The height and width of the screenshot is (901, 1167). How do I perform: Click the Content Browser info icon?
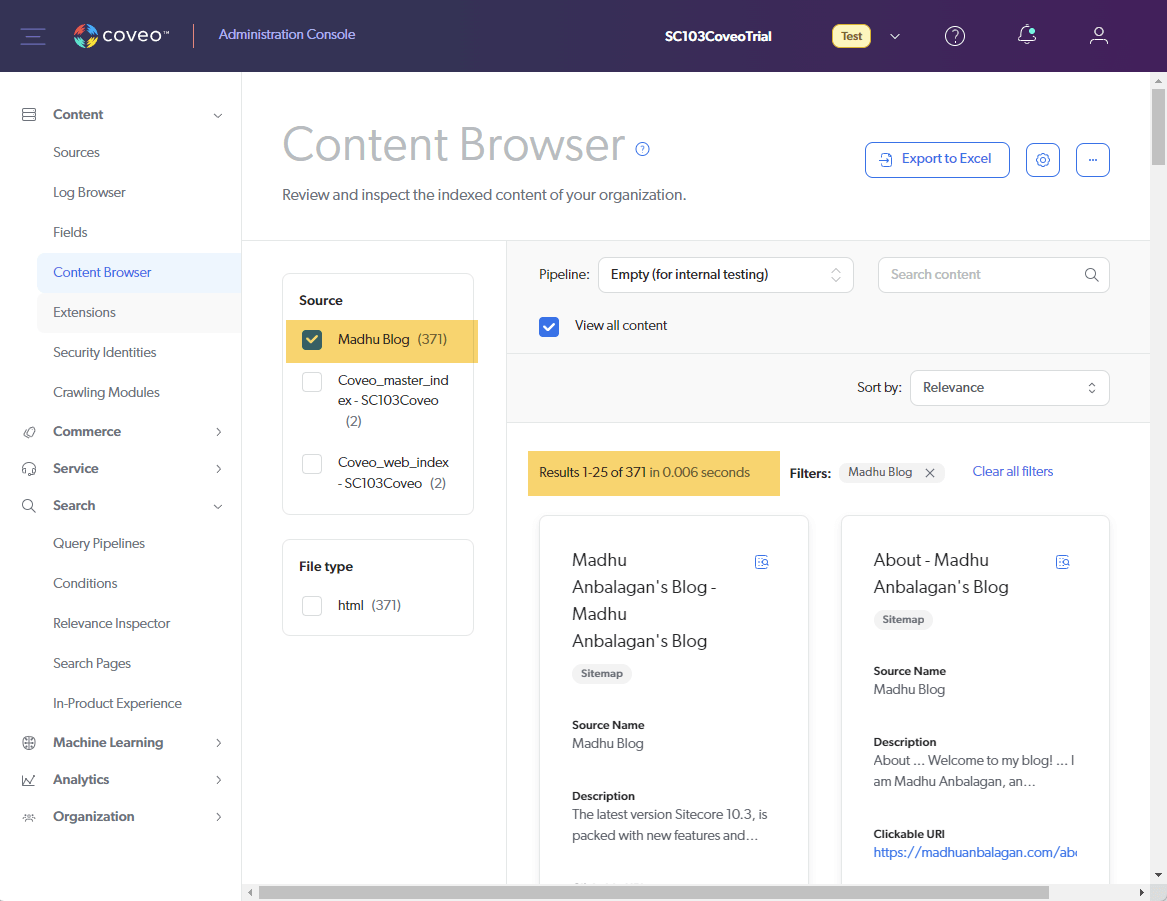[643, 149]
